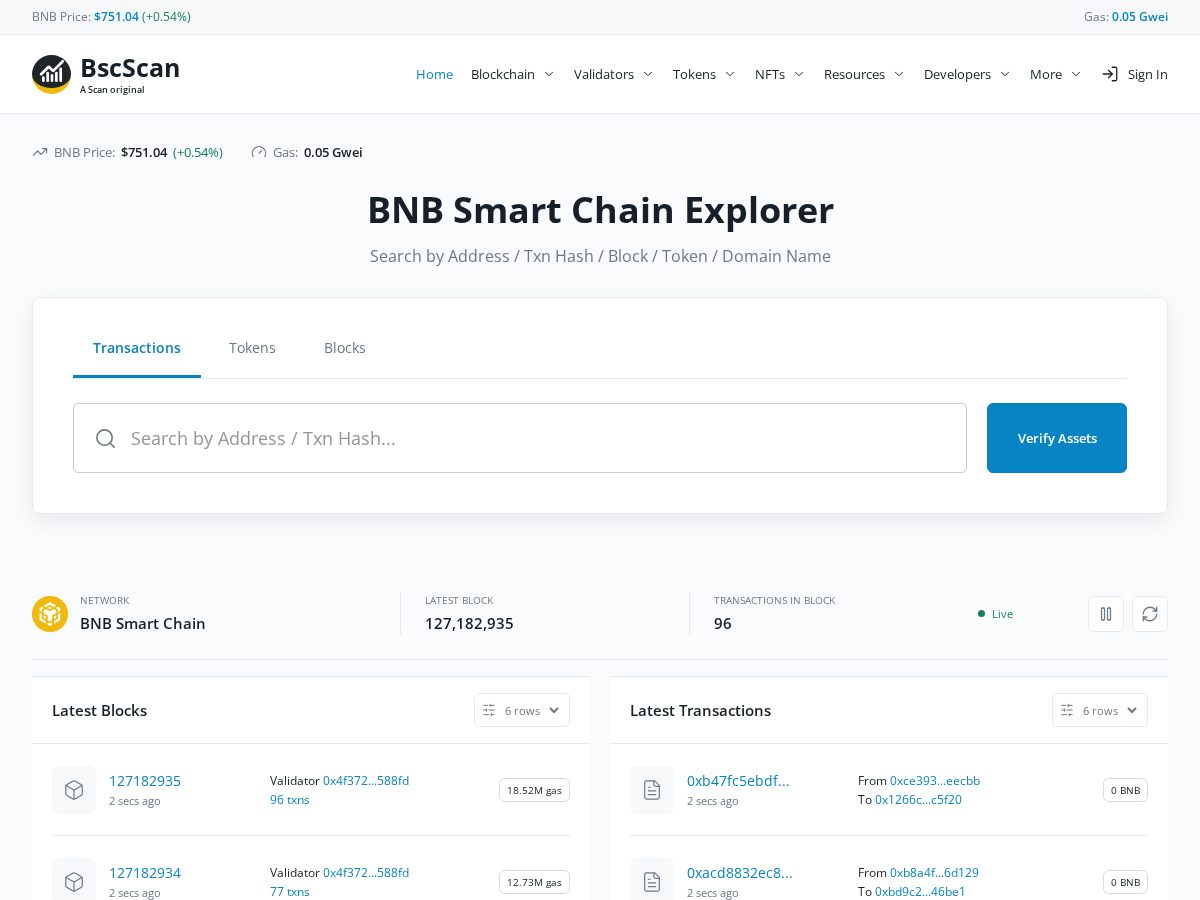The height and width of the screenshot is (900, 1200).
Task: Expand the Developers nav menu
Action: [967, 74]
